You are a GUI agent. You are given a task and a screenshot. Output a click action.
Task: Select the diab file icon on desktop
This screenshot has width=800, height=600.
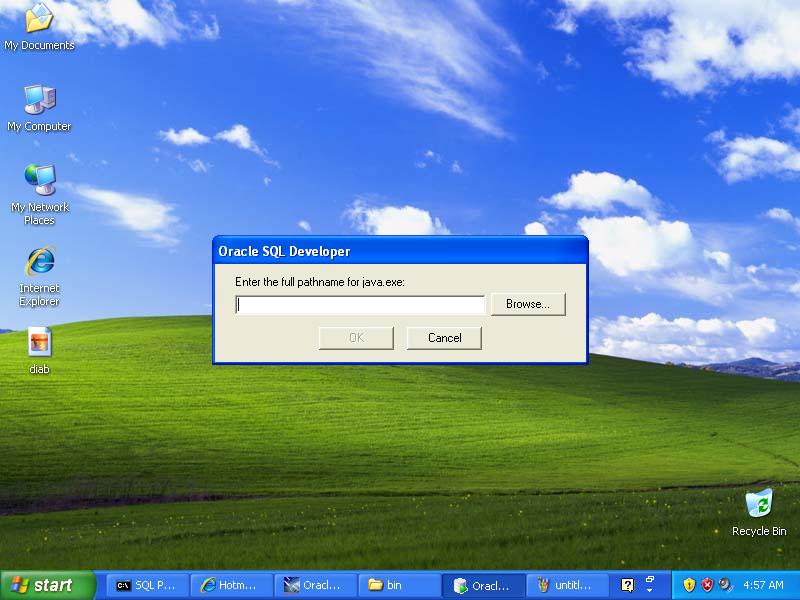click(x=39, y=351)
